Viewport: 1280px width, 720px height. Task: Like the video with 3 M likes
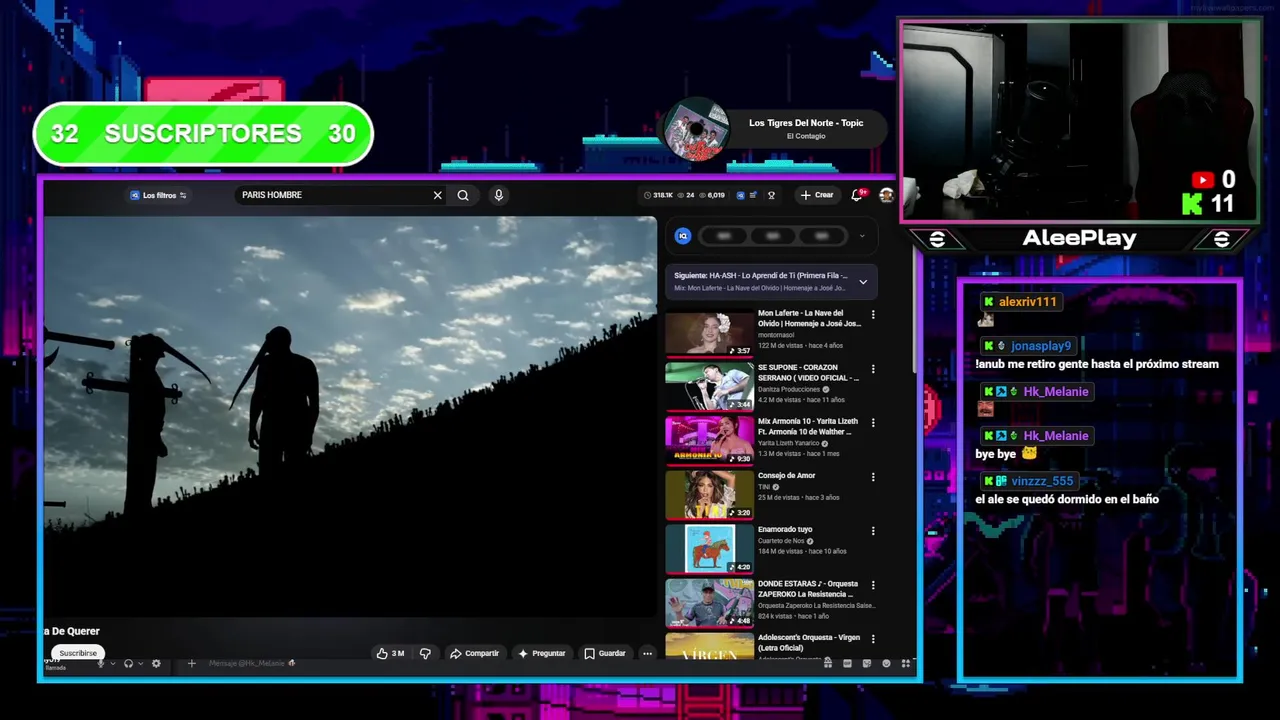pos(390,653)
